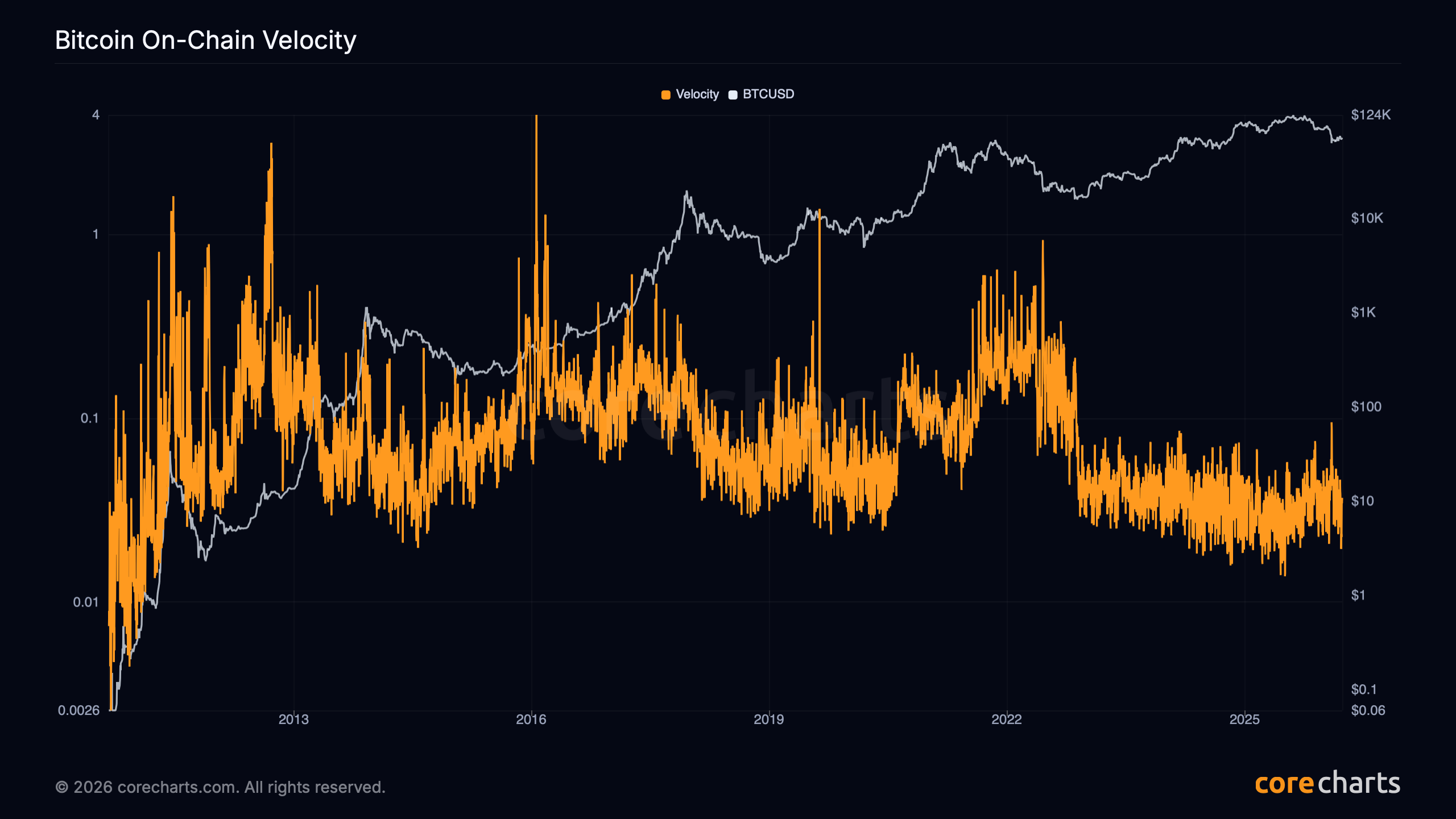Click the $1K price axis label

(x=1363, y=312)
